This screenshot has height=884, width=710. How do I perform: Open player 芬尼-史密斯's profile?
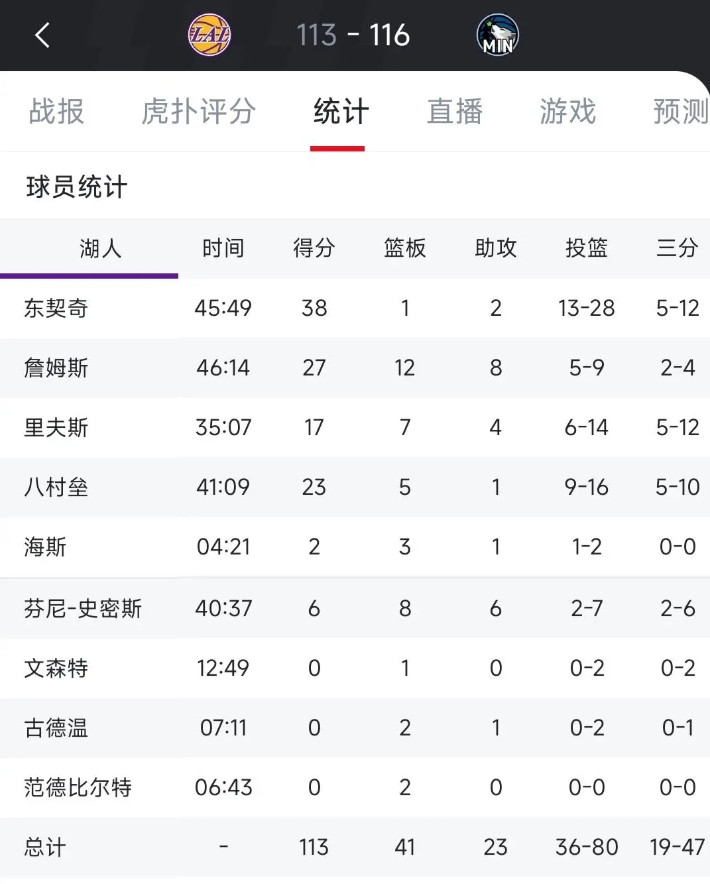pyautogui.click(x=83, y=608)
